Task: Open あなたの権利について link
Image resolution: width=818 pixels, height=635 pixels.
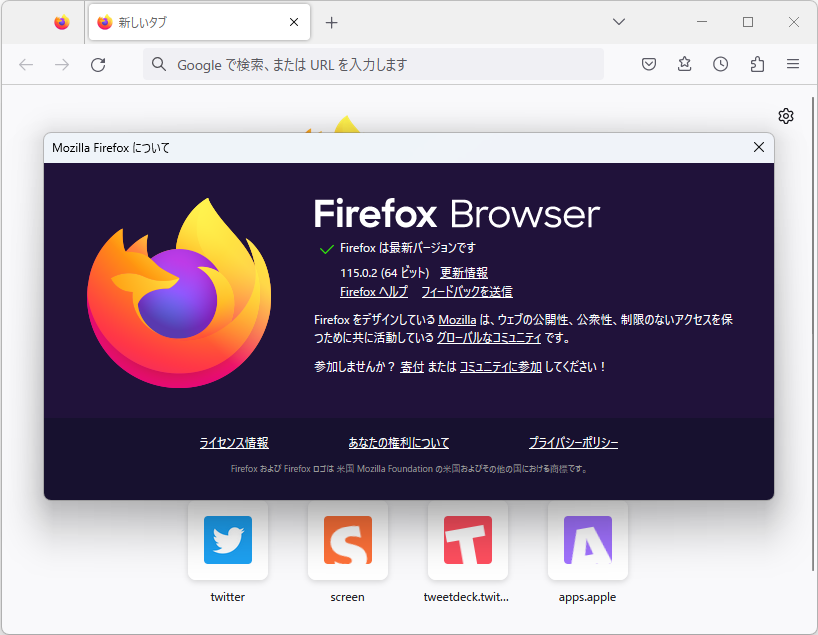Action: [400, 442]
